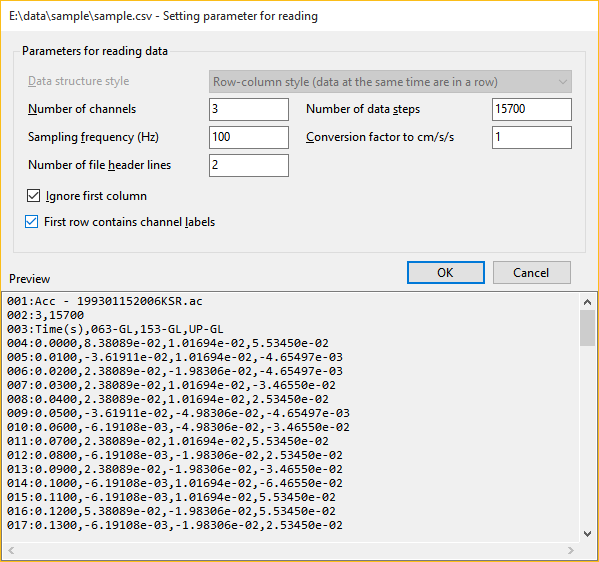This screenshot has height=562, width=599.
Task: Select the Number of file header lines box
Action: coord(249,165)
